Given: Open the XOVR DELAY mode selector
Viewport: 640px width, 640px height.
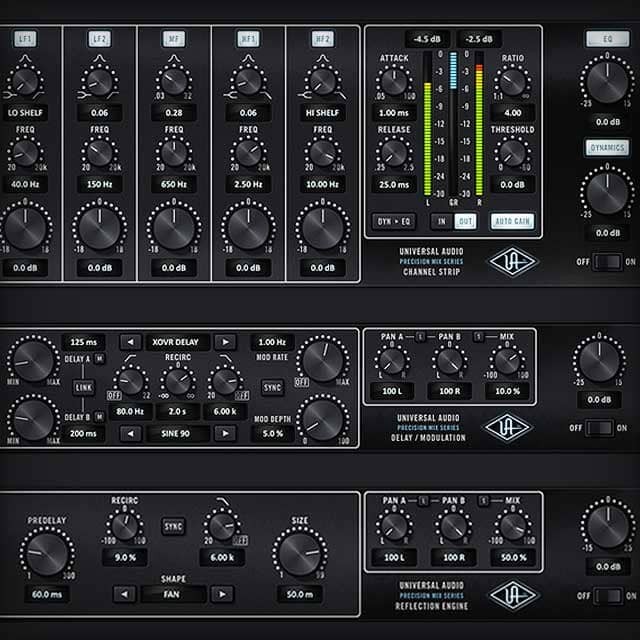Looking at the screenshot, I should coord(178,342).
